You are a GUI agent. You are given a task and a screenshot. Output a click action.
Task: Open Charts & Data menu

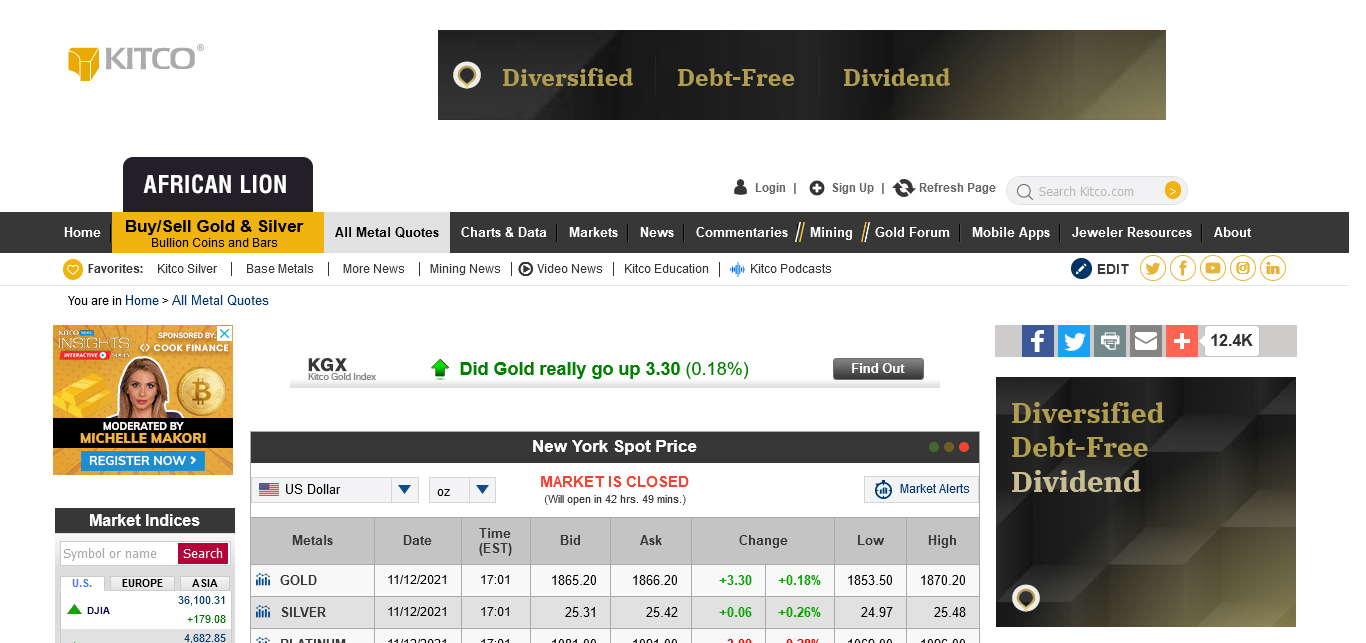click(503, 232)
